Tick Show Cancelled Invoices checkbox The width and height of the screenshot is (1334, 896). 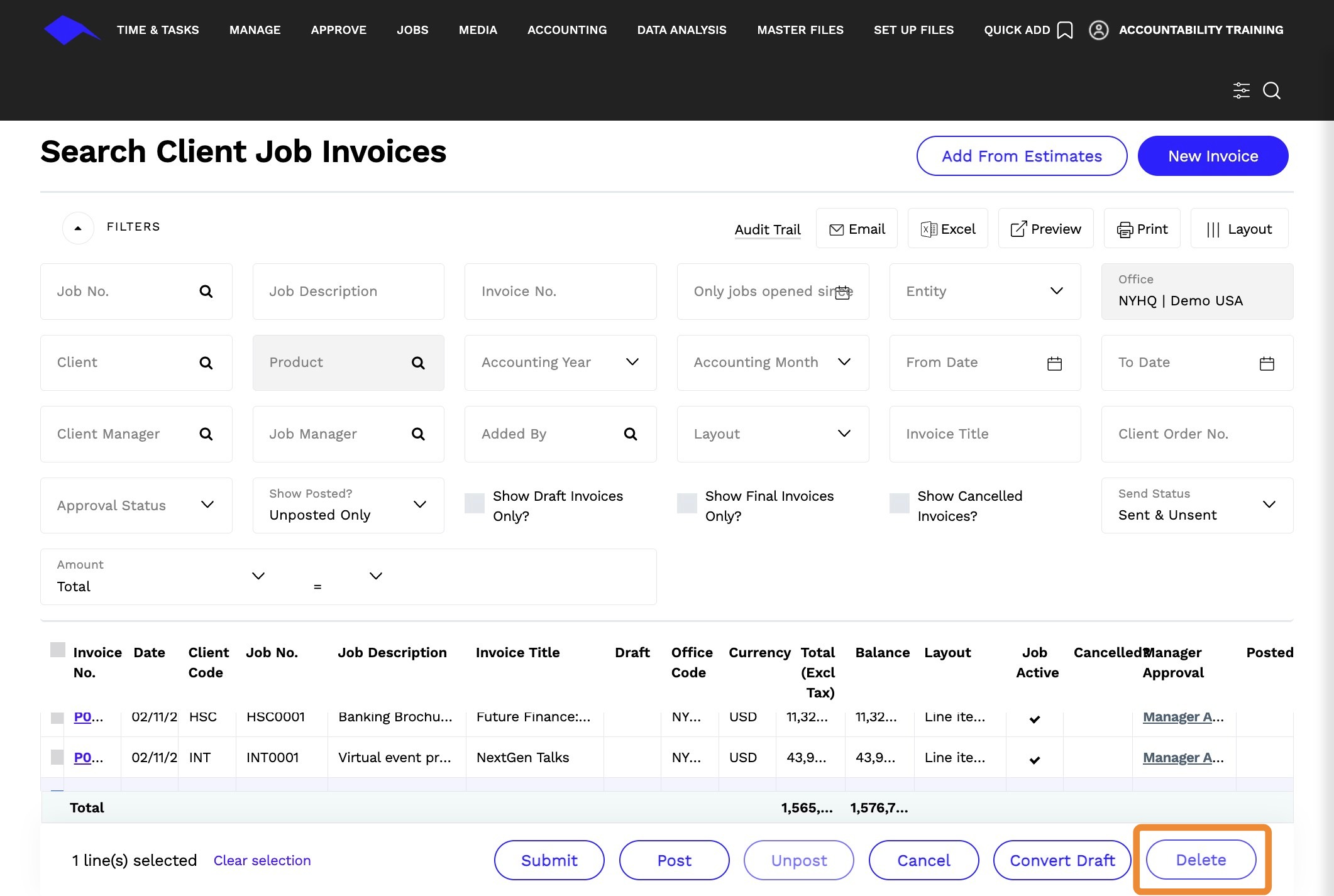pos(899,503)
